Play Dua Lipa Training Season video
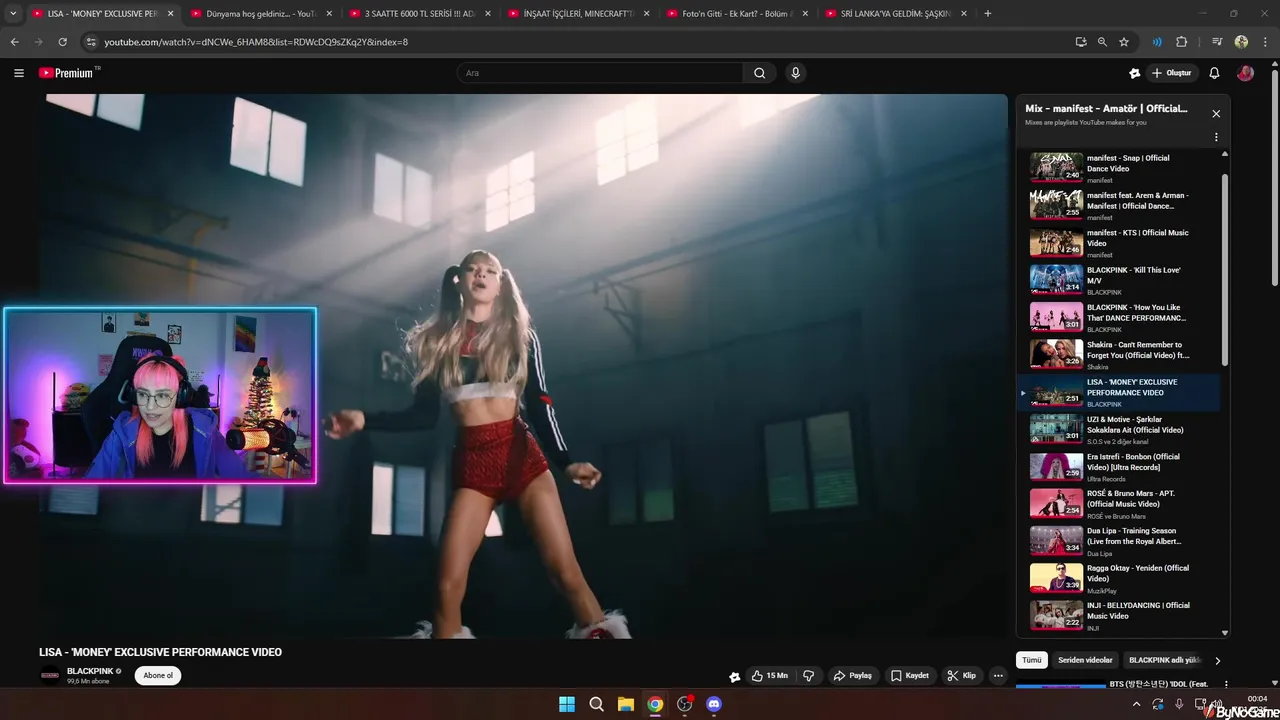1280x720 pixels. 1120,541
